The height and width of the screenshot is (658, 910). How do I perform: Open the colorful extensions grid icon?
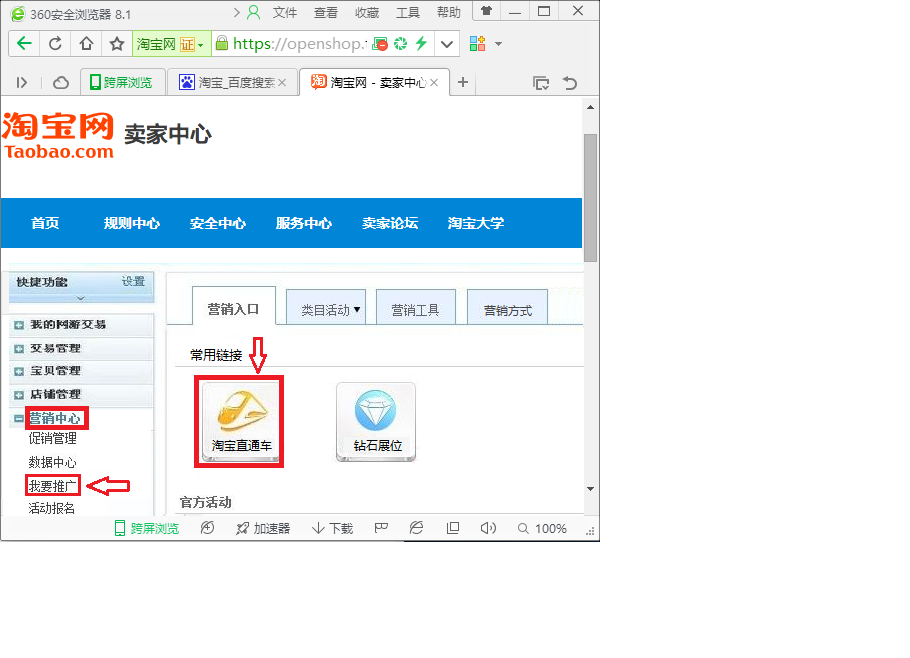tap(478, 44)
